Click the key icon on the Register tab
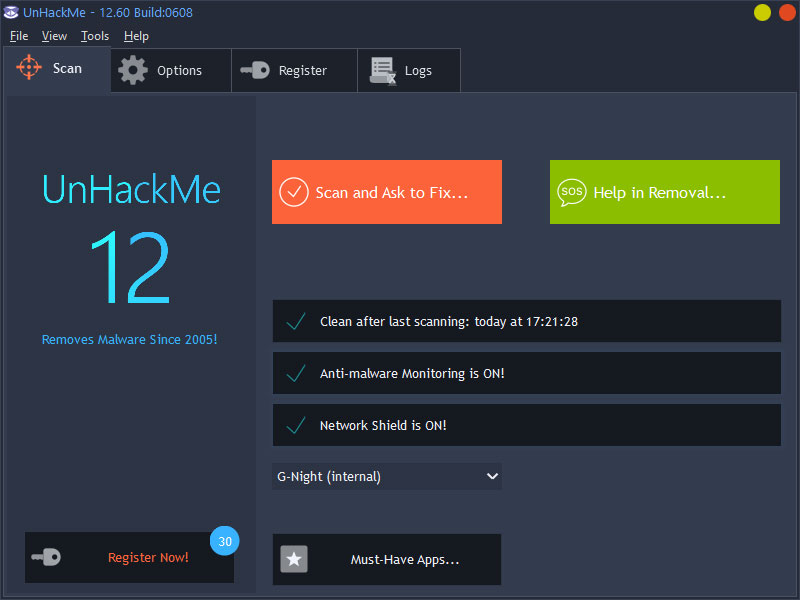The width and height of the screenshot is (800, 600). [x=256, y=70]
